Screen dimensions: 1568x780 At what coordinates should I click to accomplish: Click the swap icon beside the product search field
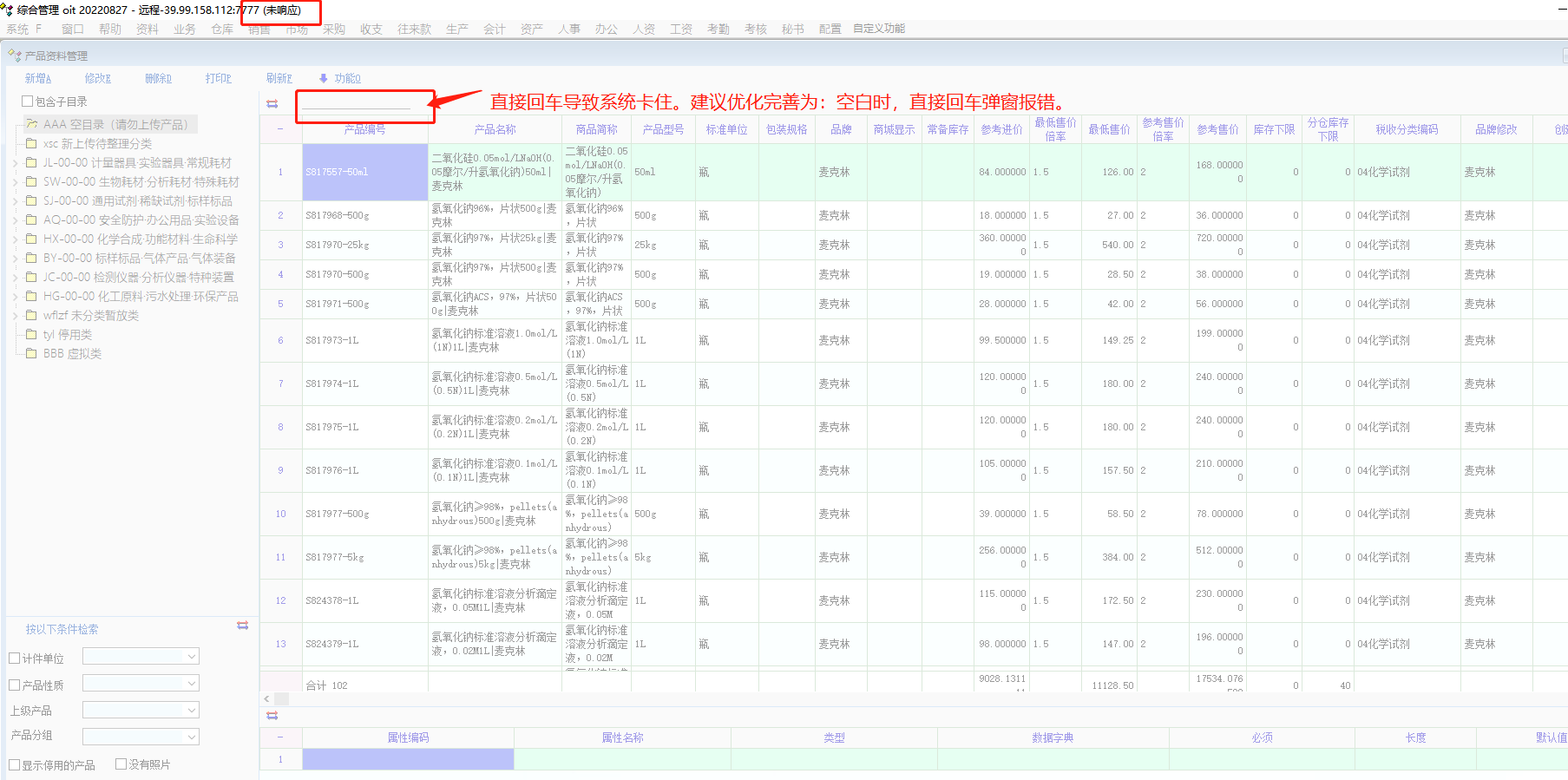[x=272, y=104]
